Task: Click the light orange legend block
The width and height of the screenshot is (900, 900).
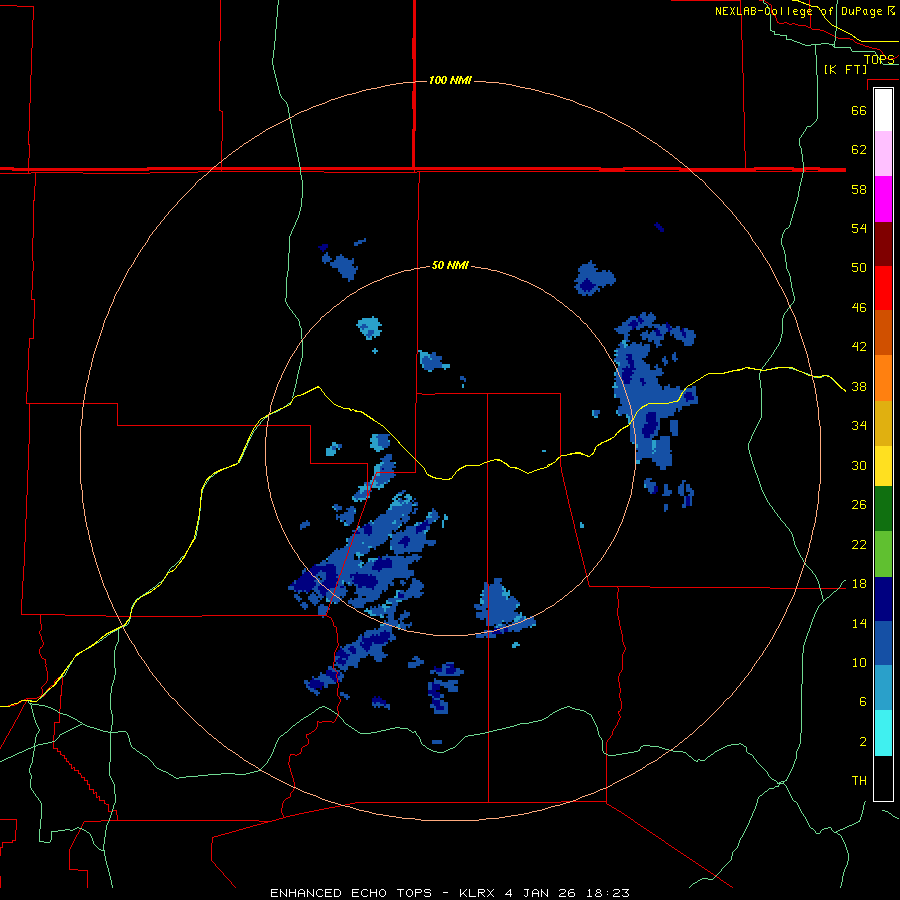Action: click(x=883, y=378)
